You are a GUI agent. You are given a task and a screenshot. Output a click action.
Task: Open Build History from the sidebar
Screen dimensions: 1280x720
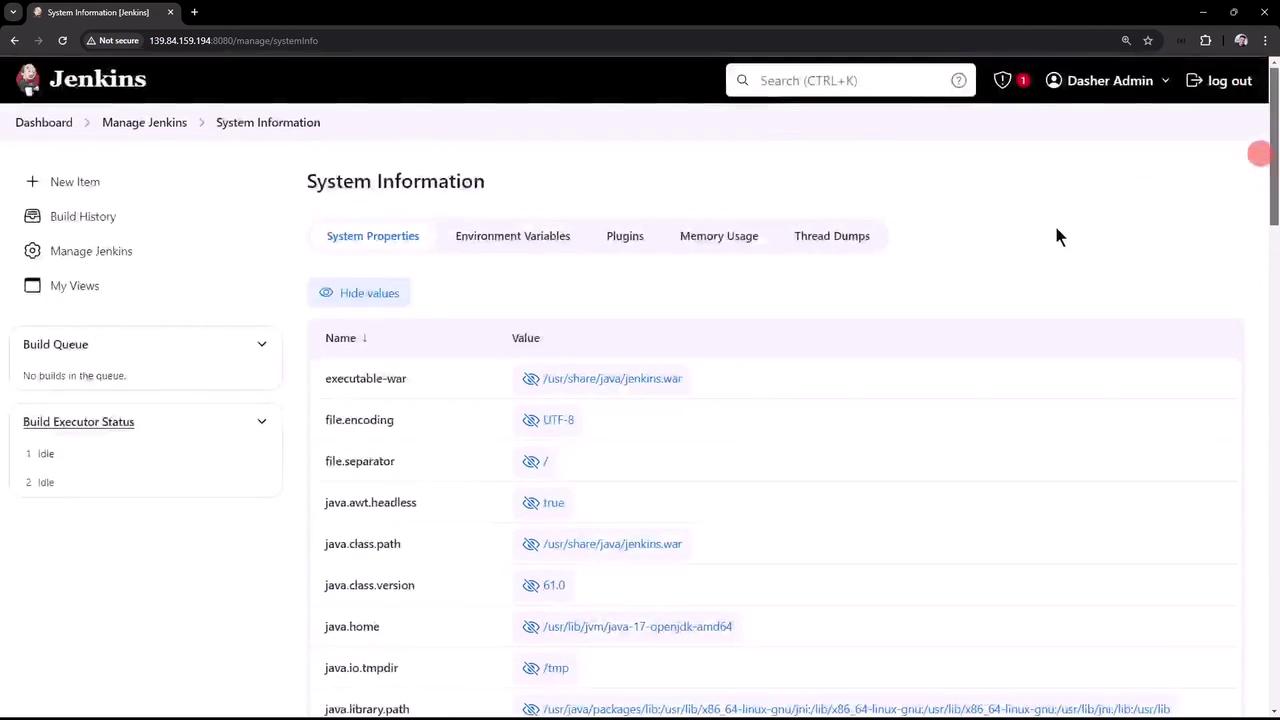coord(83,216)
